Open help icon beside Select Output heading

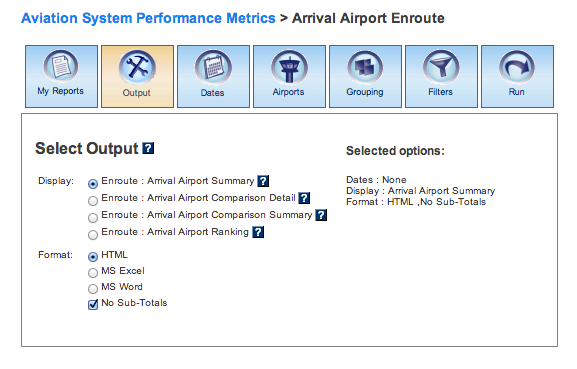click(x=148, y=148)
